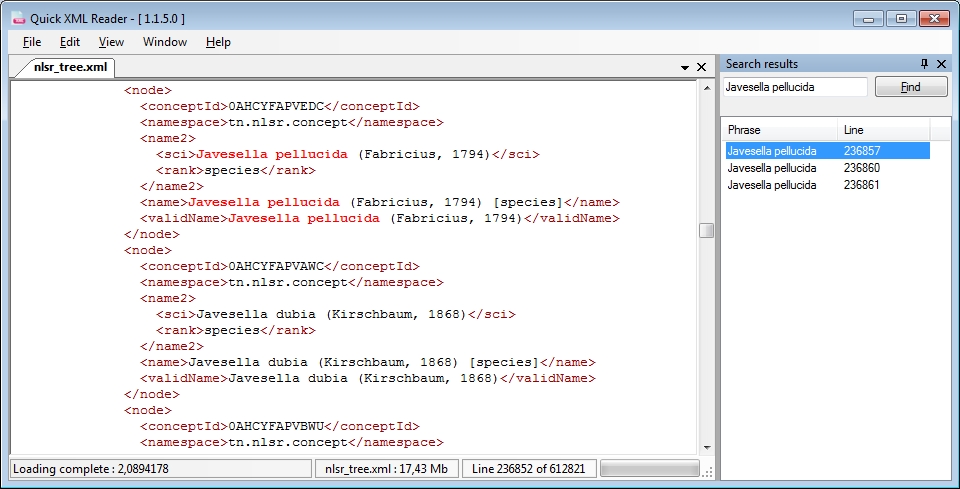The image size is (960, 489).
Task: Click 'Line 236852 of 612821' status entry
Action: click(529, 469)
